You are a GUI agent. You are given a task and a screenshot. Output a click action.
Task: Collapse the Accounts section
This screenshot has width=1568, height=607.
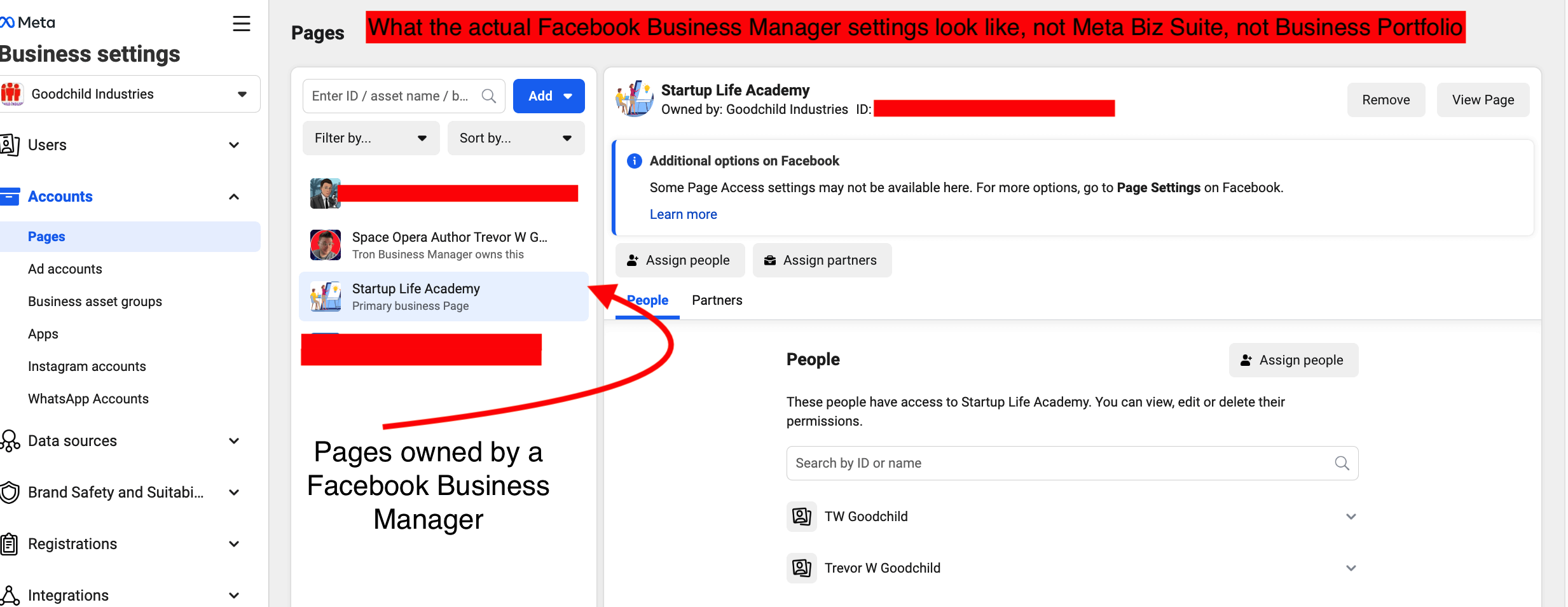pos(234,197)
